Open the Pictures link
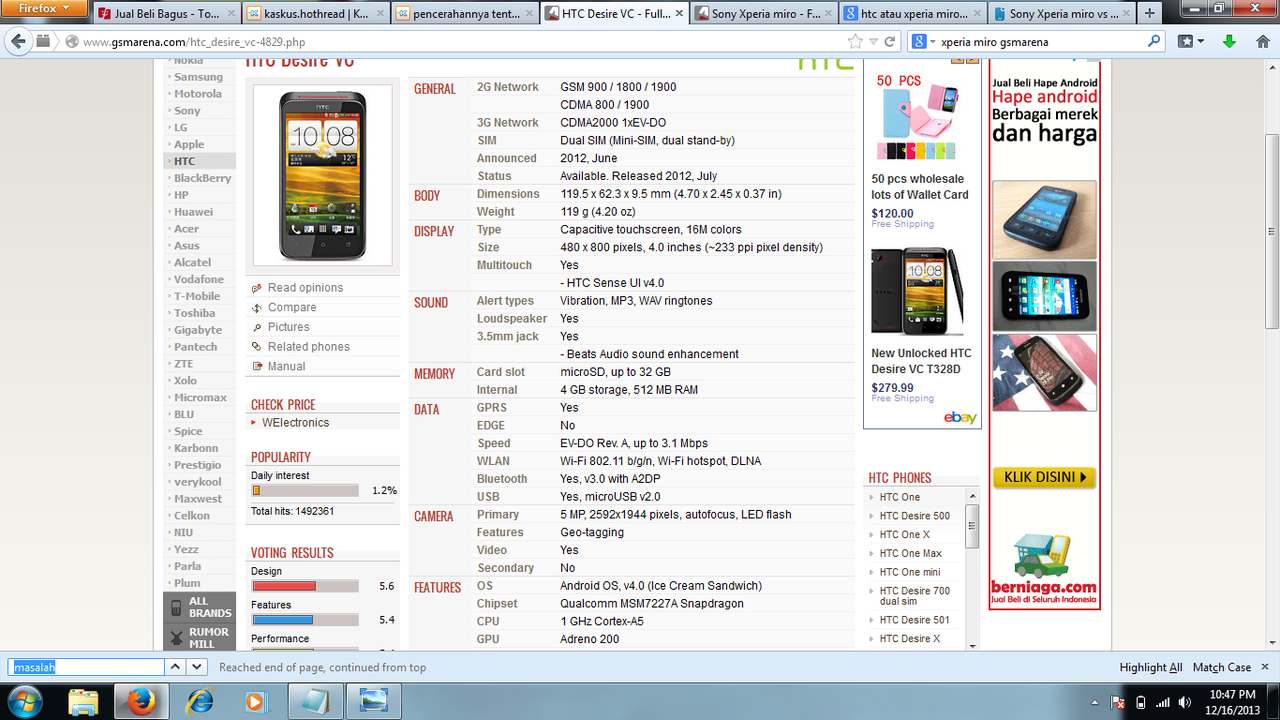This screenshot has width=1280, height=720. 289,327
